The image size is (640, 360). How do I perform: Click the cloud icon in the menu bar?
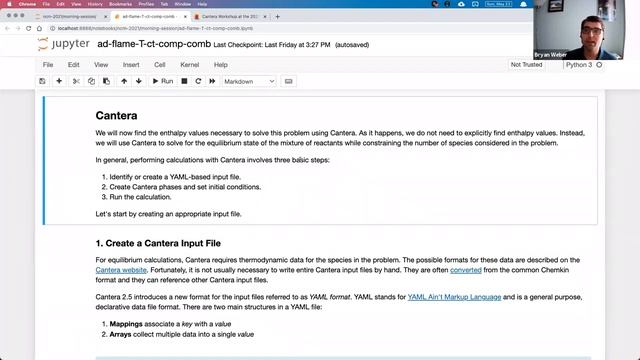coord(461,4)
